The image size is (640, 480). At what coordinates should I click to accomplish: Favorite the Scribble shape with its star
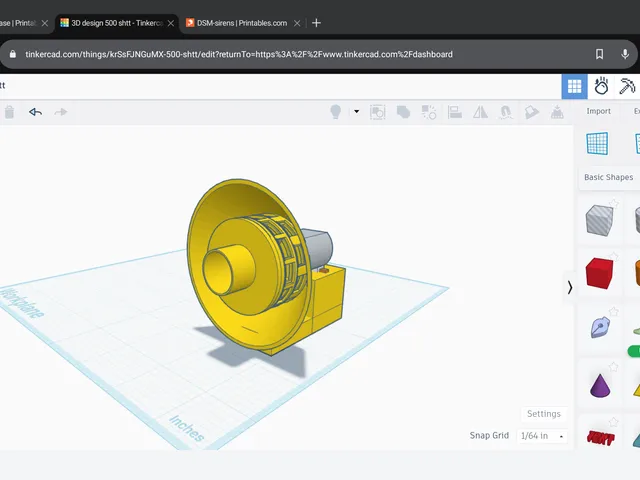click(613, 311)
